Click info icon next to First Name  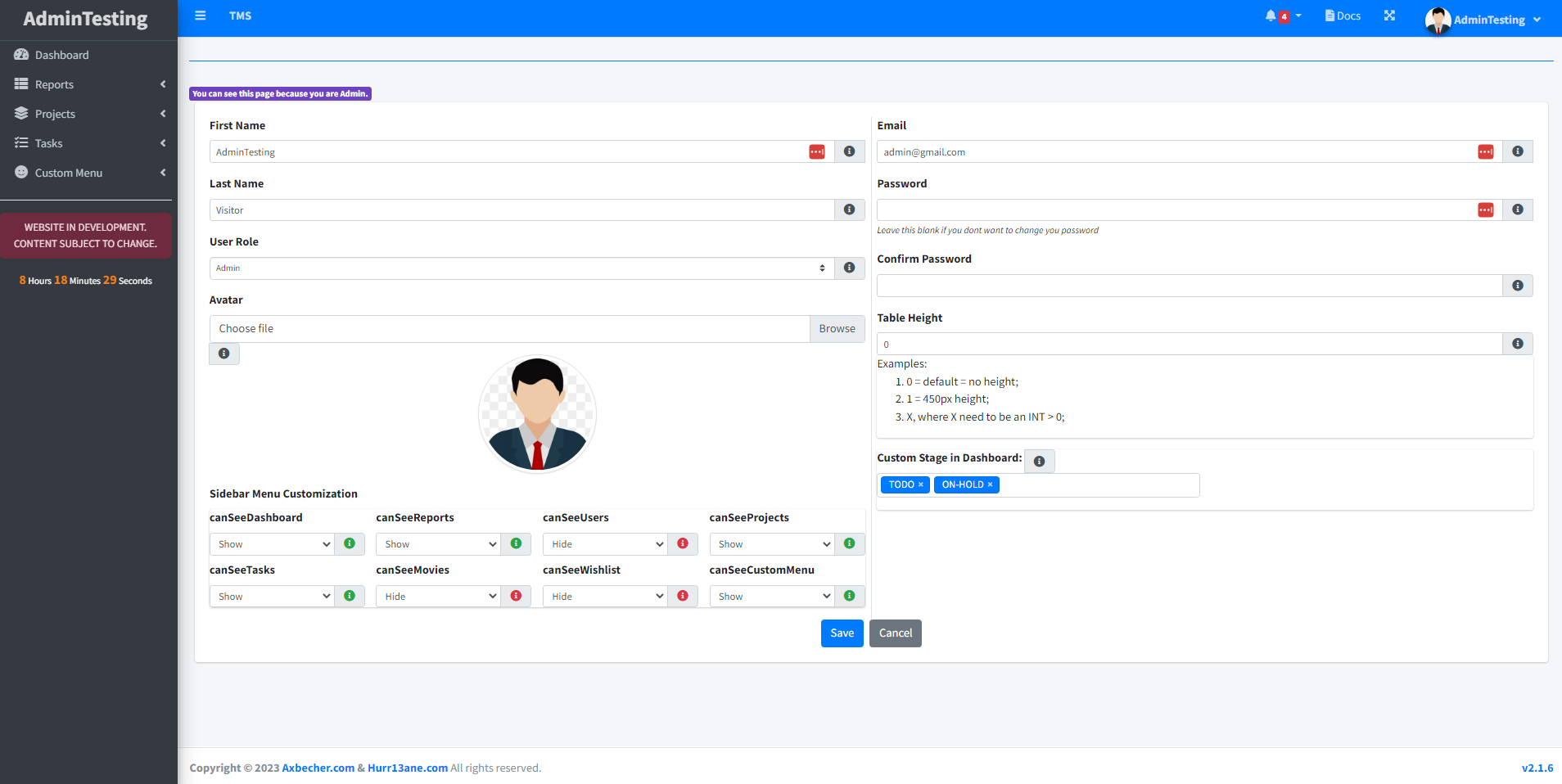point(849,151)
